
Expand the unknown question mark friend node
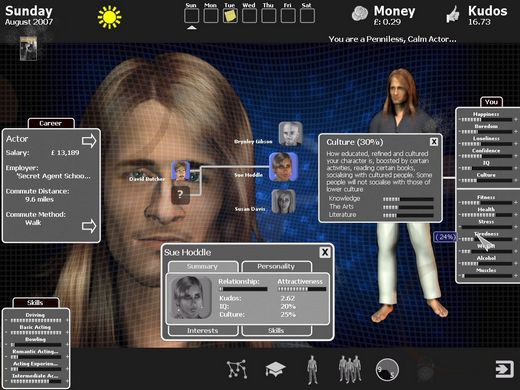(x=180, y=195)
